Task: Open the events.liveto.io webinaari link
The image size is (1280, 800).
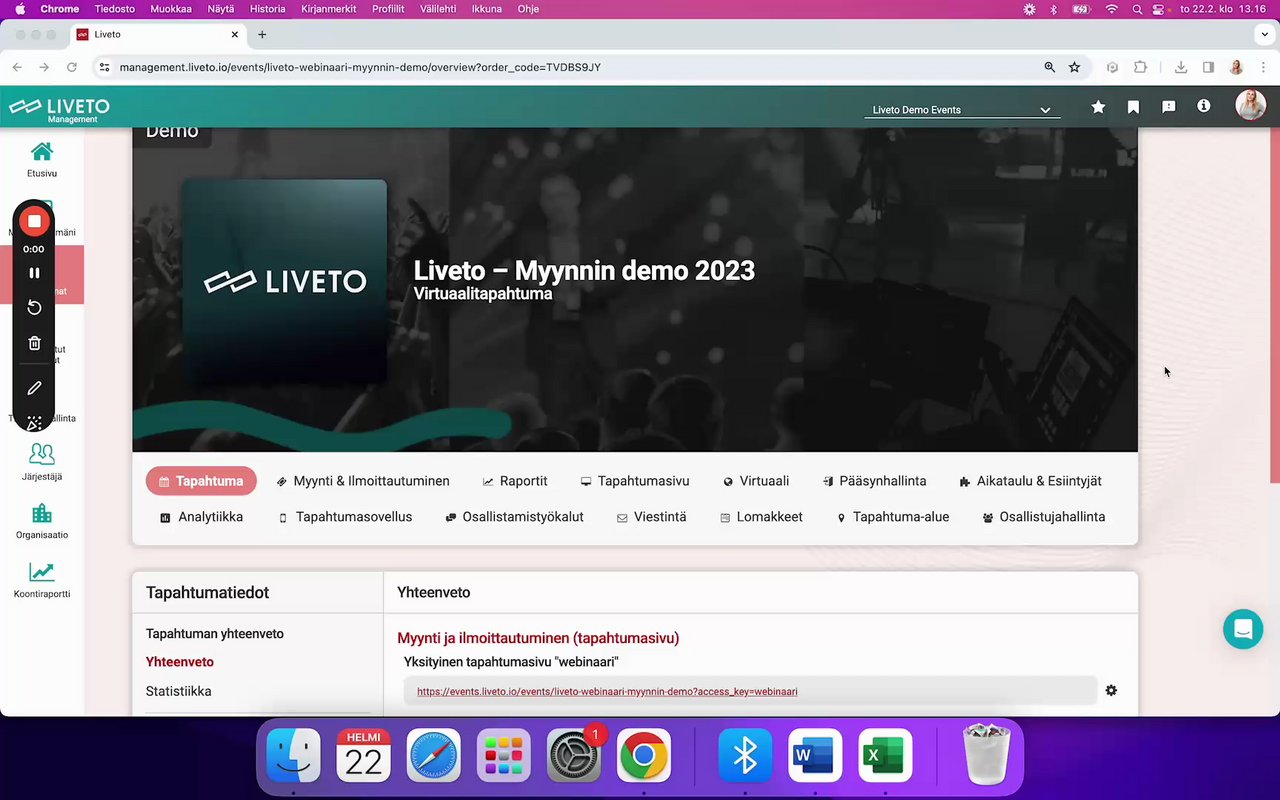Action: (x=607, y=691)
